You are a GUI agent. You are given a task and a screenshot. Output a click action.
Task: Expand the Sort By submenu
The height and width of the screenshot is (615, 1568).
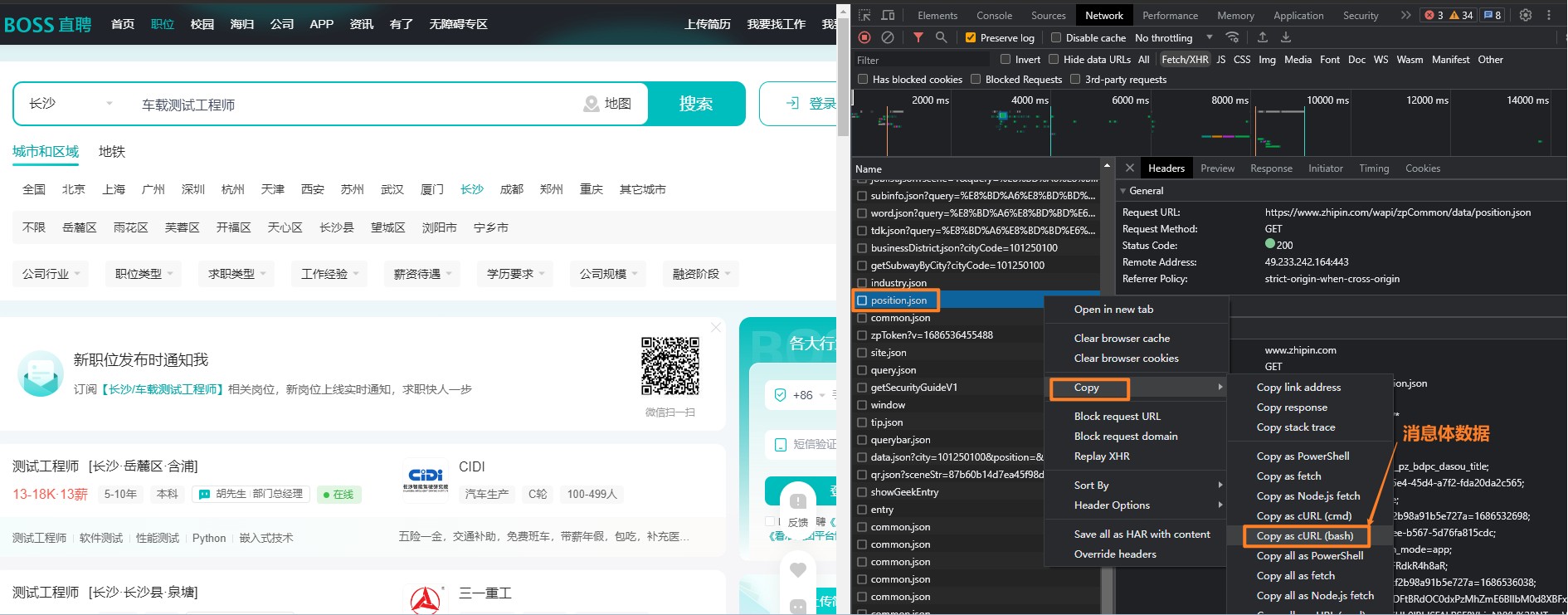tap(1136, 485)
